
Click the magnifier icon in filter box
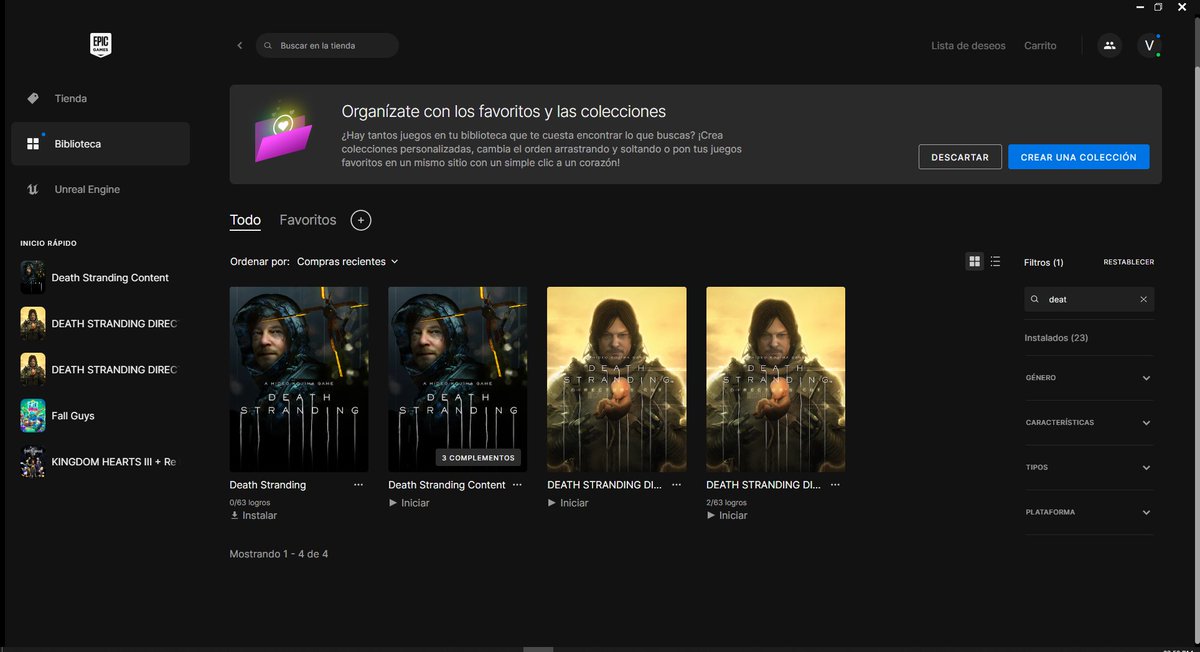(1036, 299)
